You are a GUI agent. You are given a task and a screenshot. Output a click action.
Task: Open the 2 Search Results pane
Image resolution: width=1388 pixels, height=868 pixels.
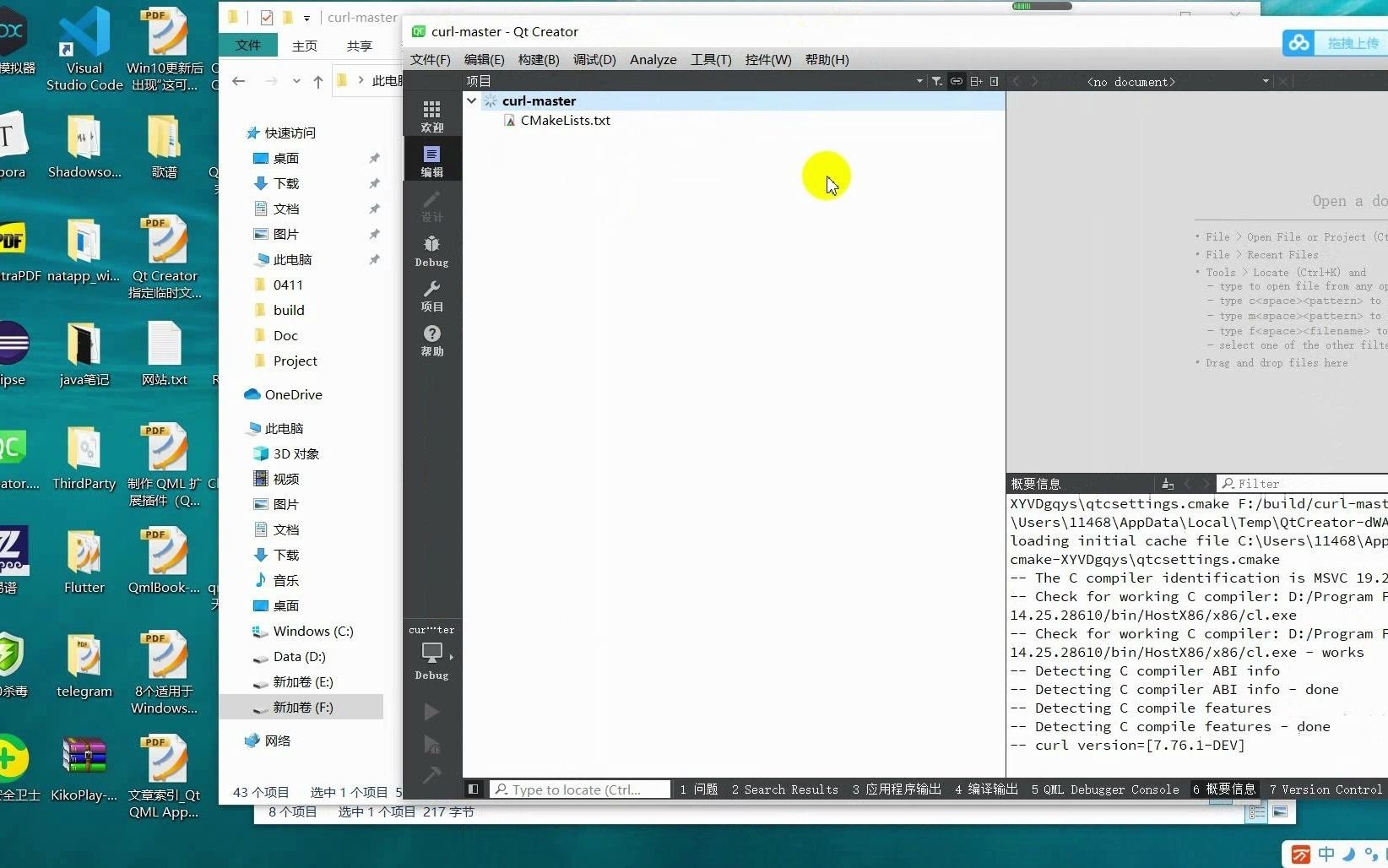coord(785,789)
